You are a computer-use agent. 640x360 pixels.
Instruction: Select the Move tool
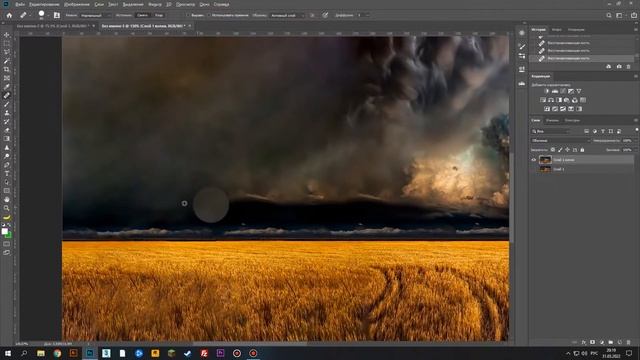point(7,35)
